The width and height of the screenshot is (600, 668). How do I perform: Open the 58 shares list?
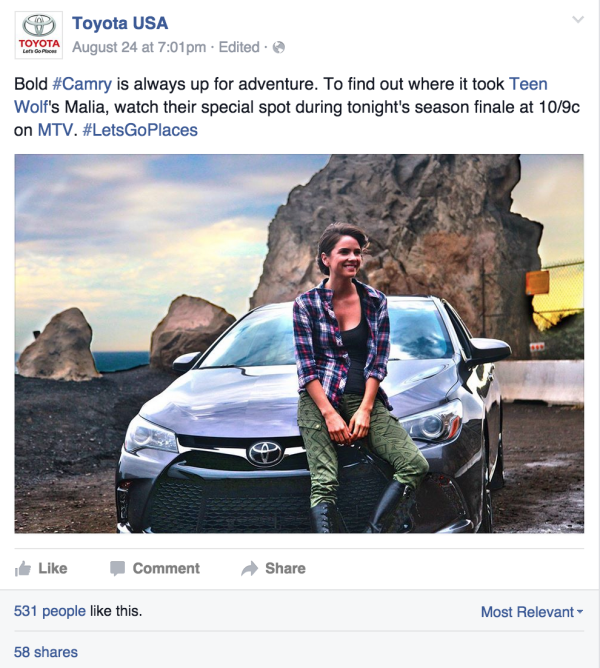(x=46, y=652)
